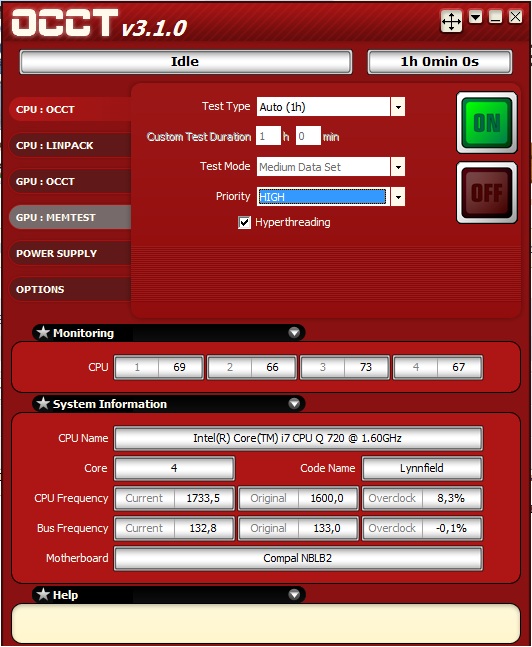Click the Idle status bar
This screenshot has height=647, width=532.
186,61
